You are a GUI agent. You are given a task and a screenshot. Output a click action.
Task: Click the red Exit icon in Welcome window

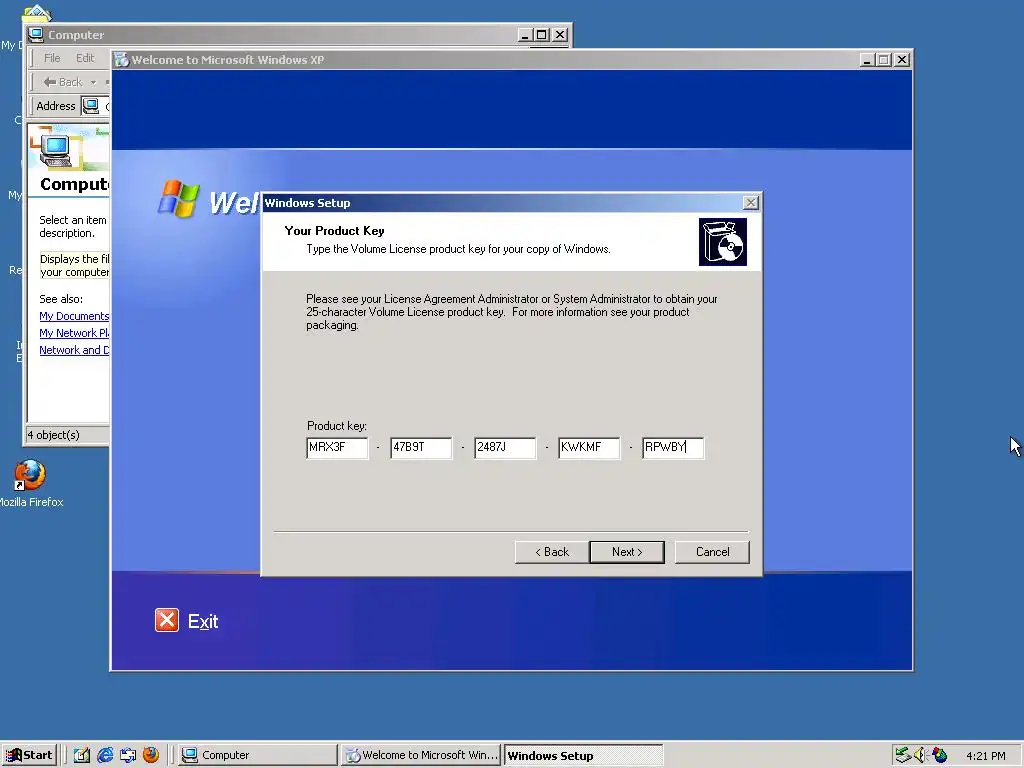167,620
